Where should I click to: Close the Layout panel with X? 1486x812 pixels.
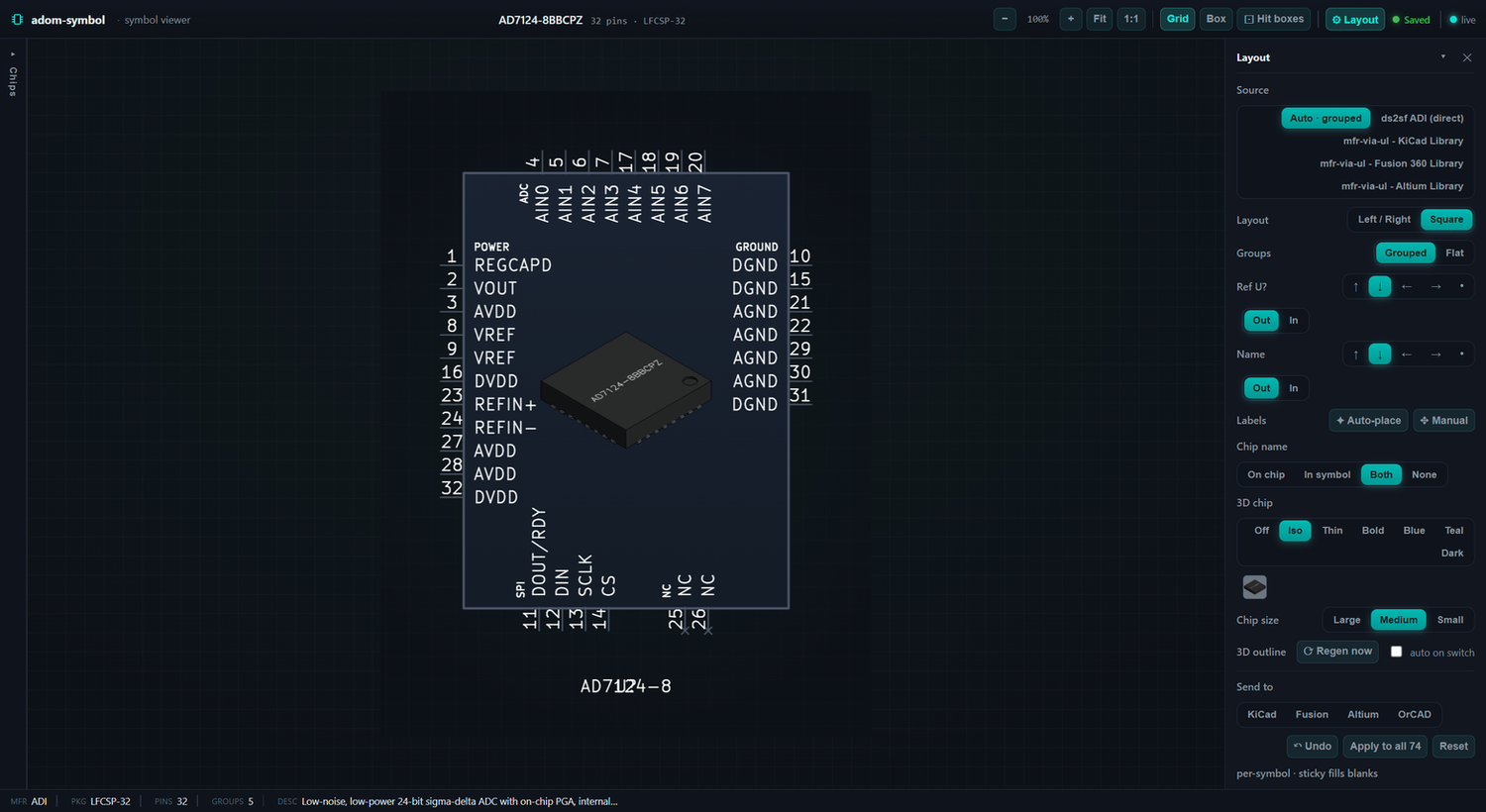pyautogui.click(x=1467, y=57)
